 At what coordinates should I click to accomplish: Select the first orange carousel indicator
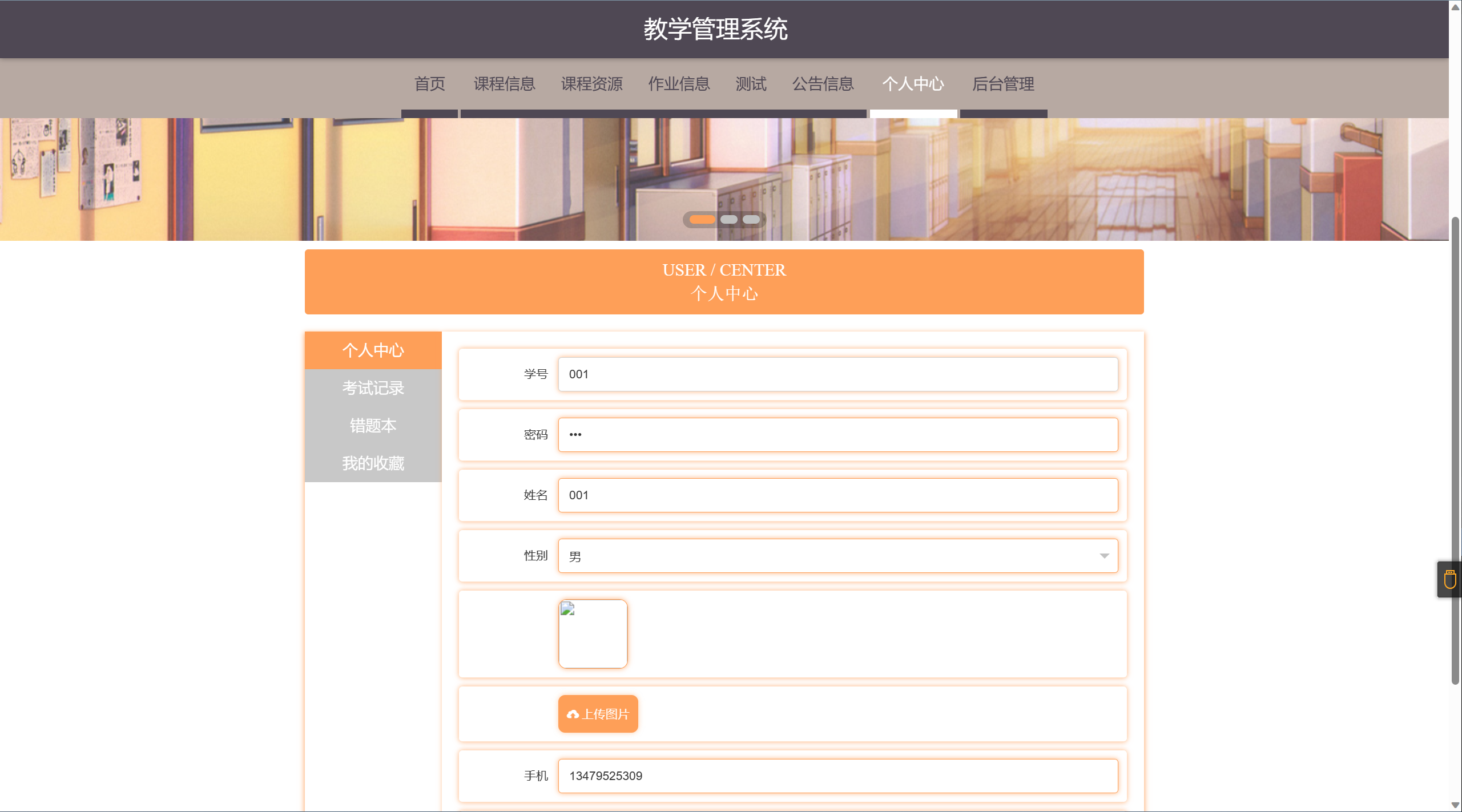click(702, 219)
